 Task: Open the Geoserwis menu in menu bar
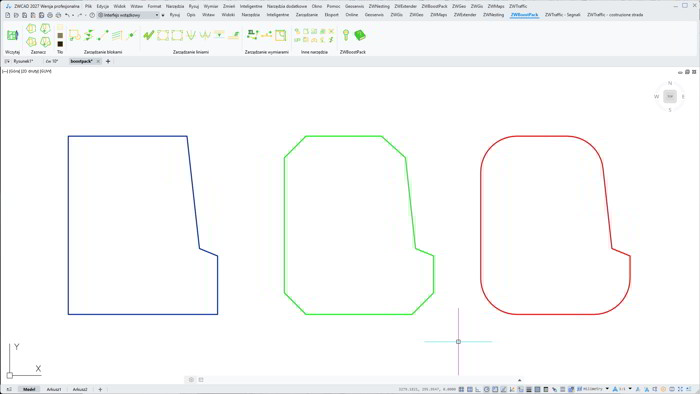click(354, 6)
